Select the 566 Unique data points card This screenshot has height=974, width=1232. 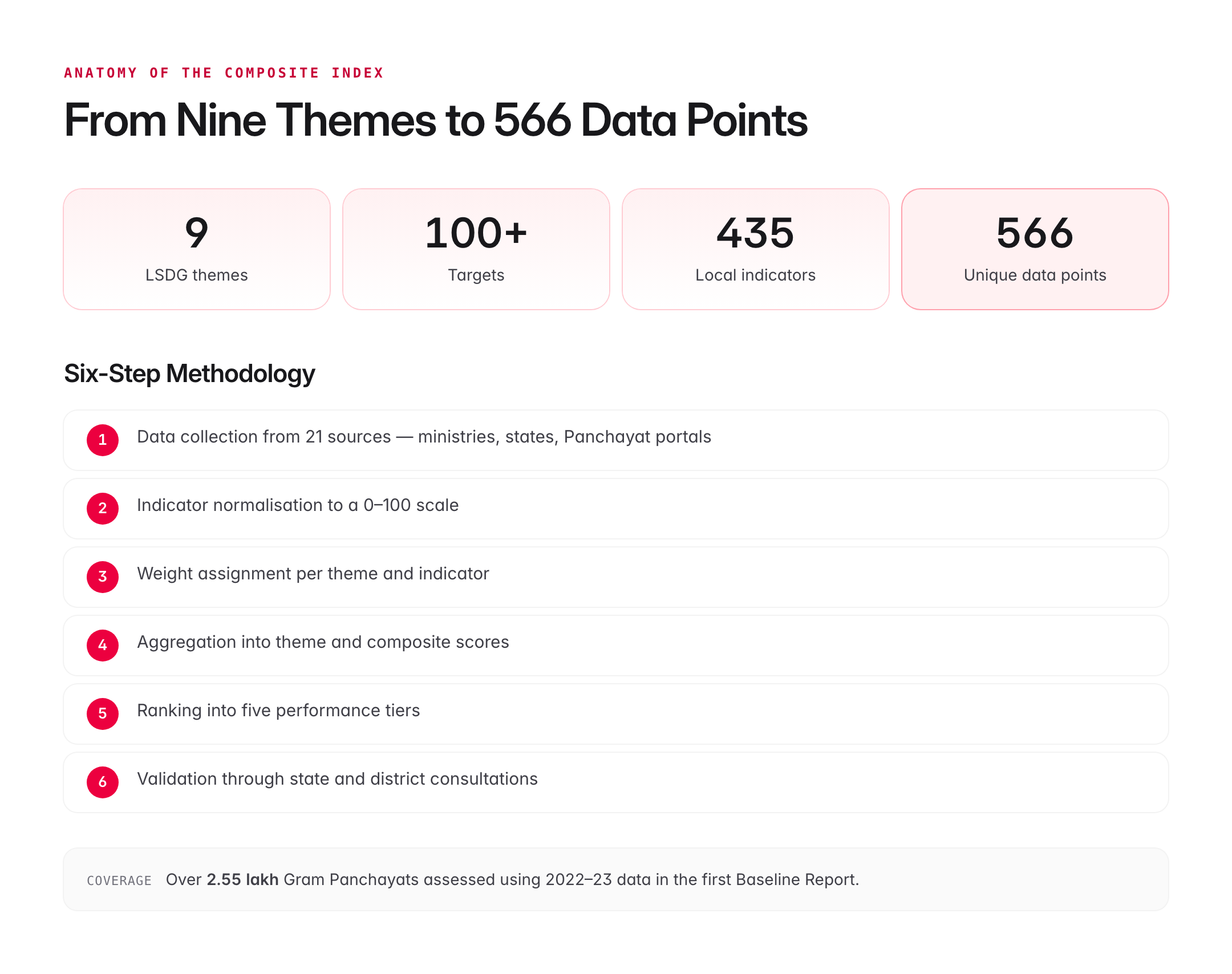[x=1035, y=249]
